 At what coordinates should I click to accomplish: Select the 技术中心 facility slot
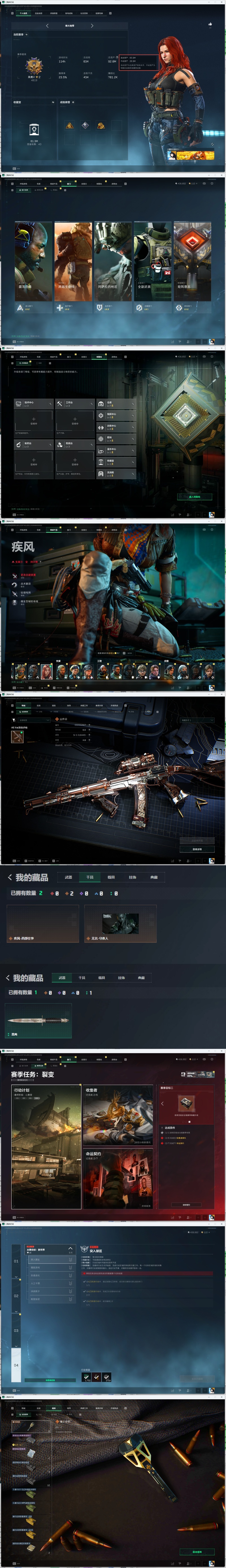tap(34, 403)
